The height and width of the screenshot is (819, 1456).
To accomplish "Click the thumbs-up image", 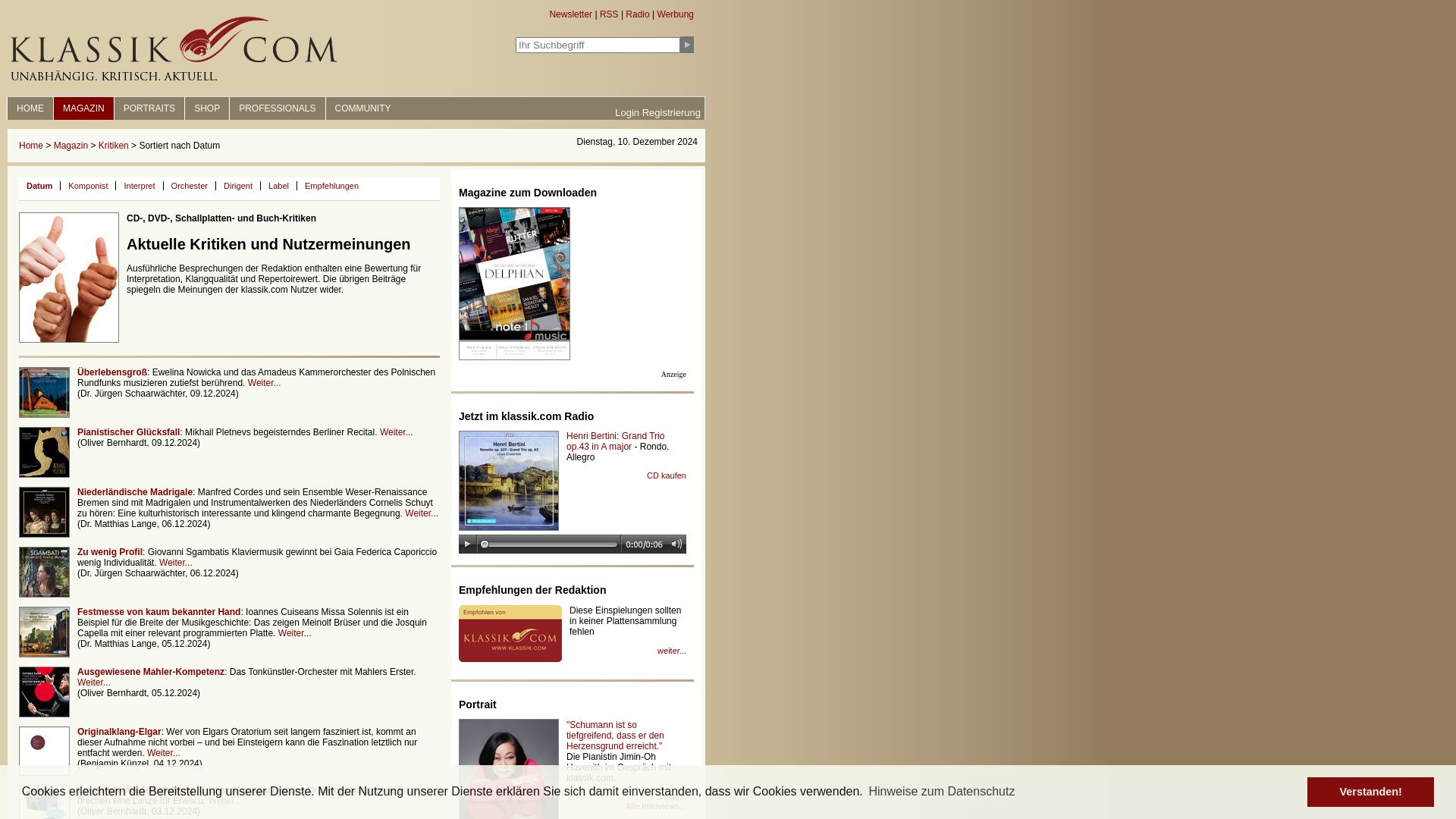I will (69, 278).
